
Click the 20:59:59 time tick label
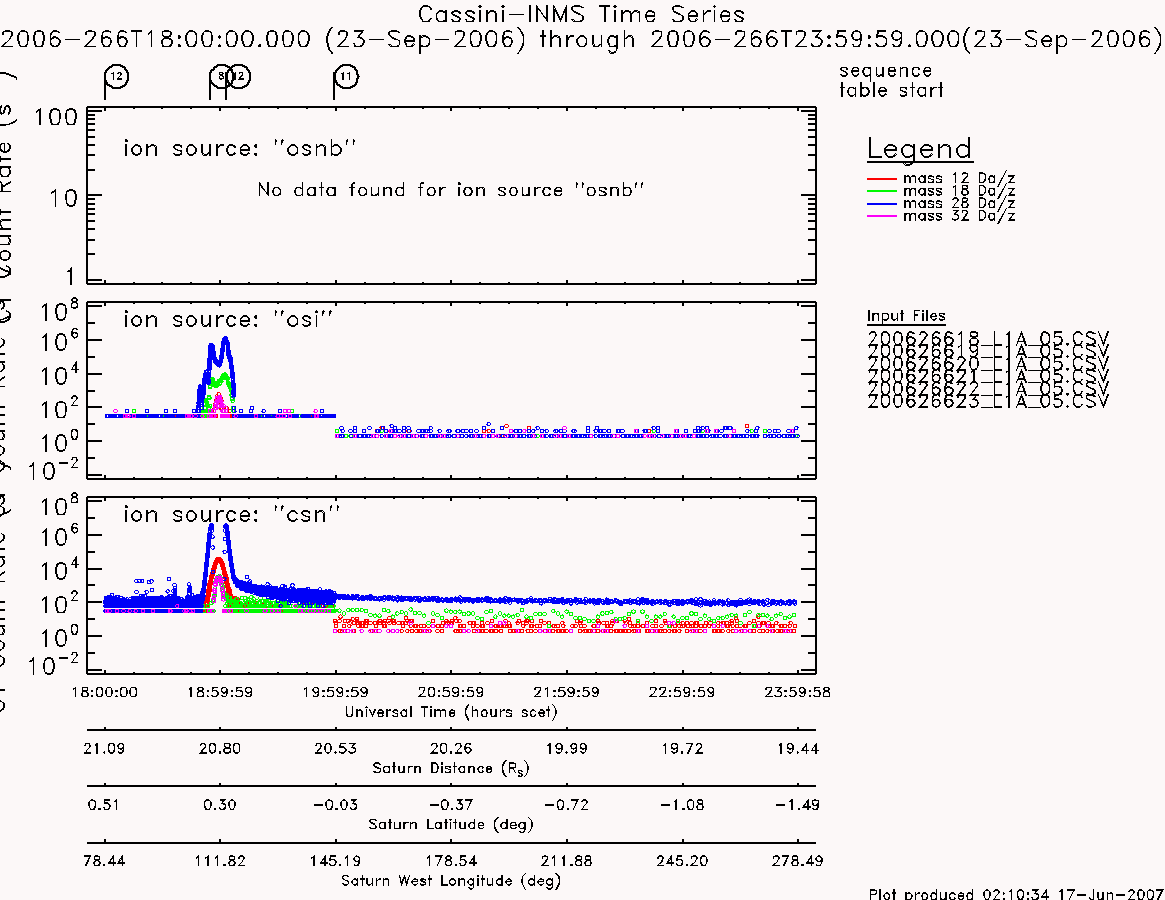(x=450, y=692)
